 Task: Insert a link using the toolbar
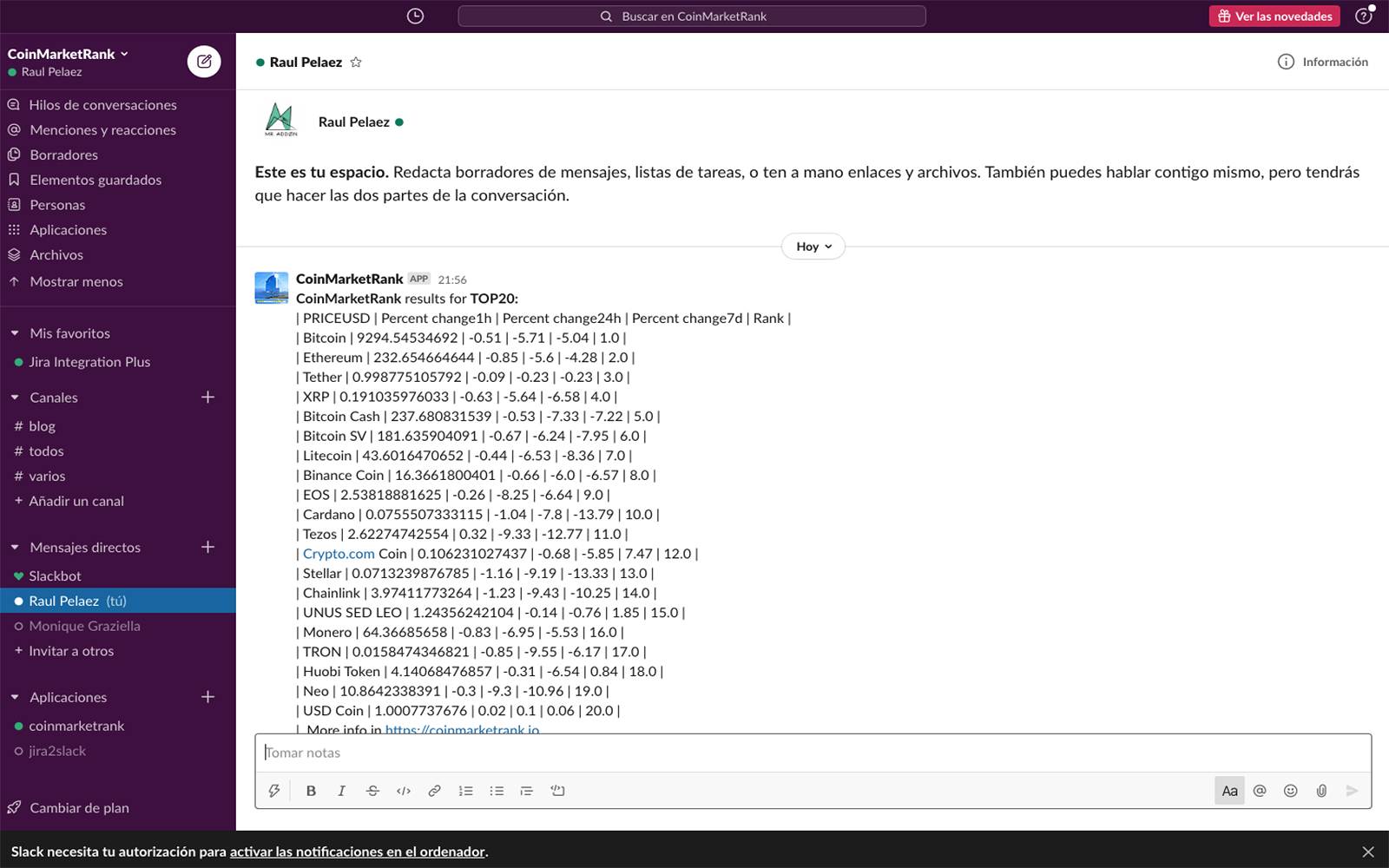coord(434,791)
